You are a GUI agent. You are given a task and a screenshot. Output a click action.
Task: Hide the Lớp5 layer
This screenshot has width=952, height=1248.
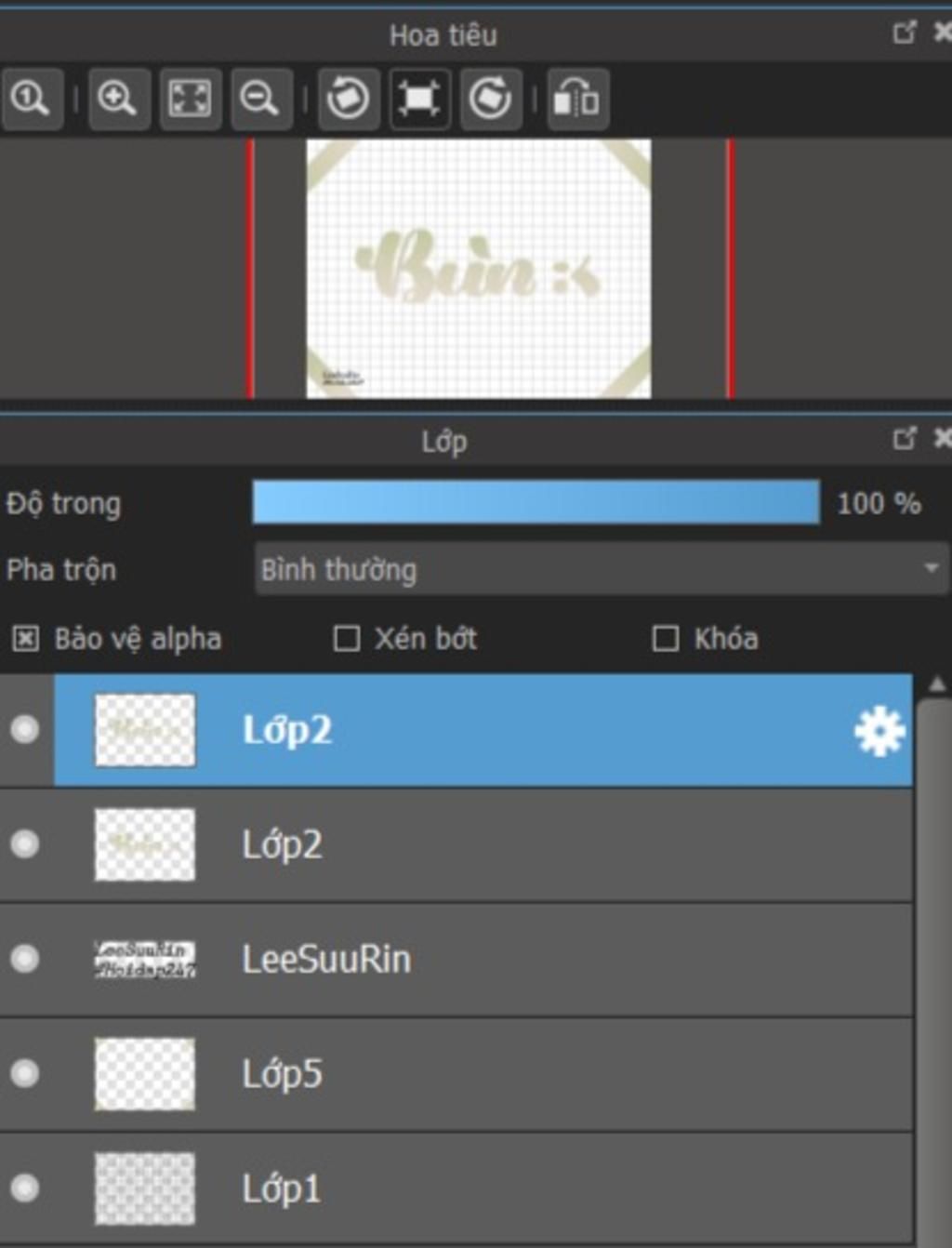25,1073
